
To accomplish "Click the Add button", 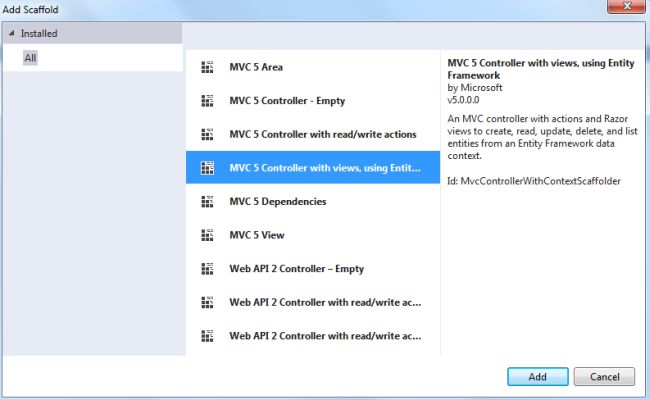I will pos(538,376).
